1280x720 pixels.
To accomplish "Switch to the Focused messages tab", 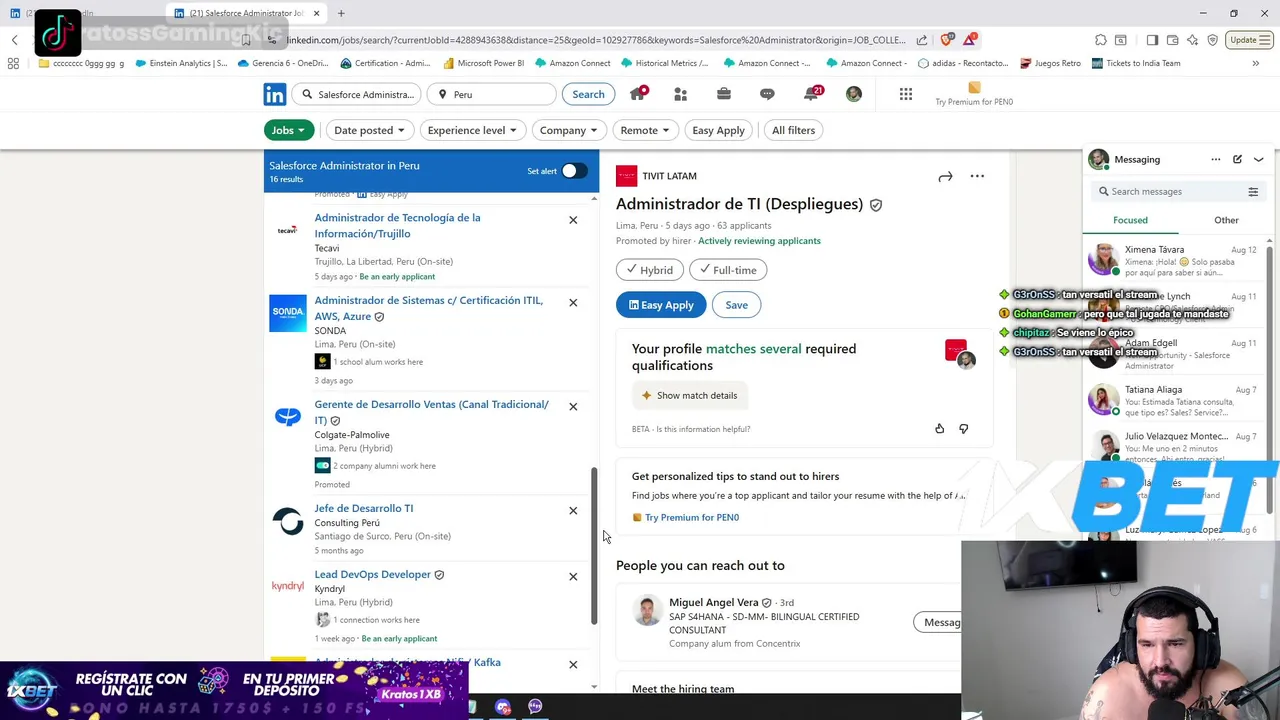I will (x=1130, y=220).
